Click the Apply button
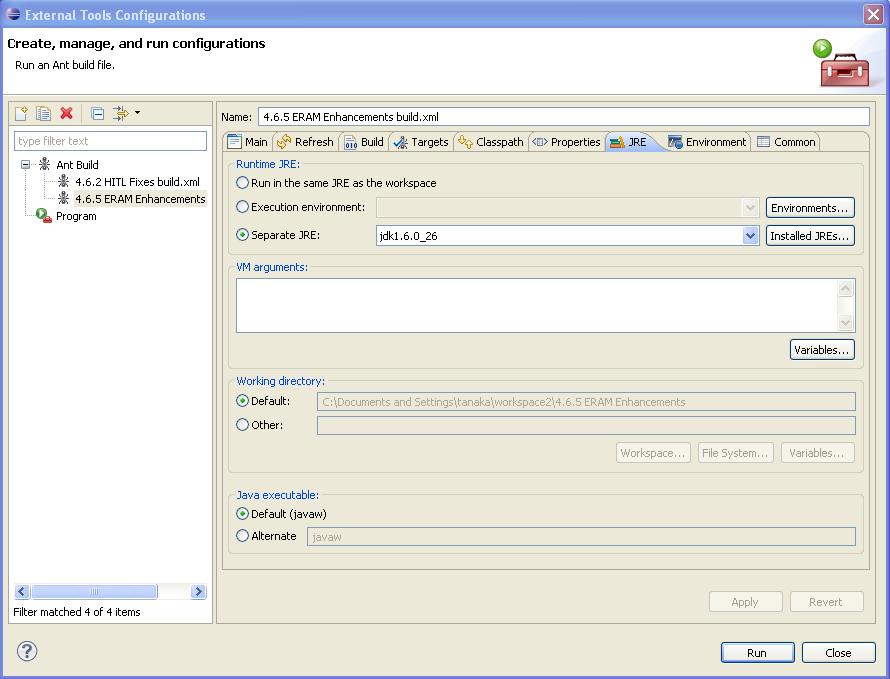Viewport: 890px width, 679px height. tap(745, 602)
